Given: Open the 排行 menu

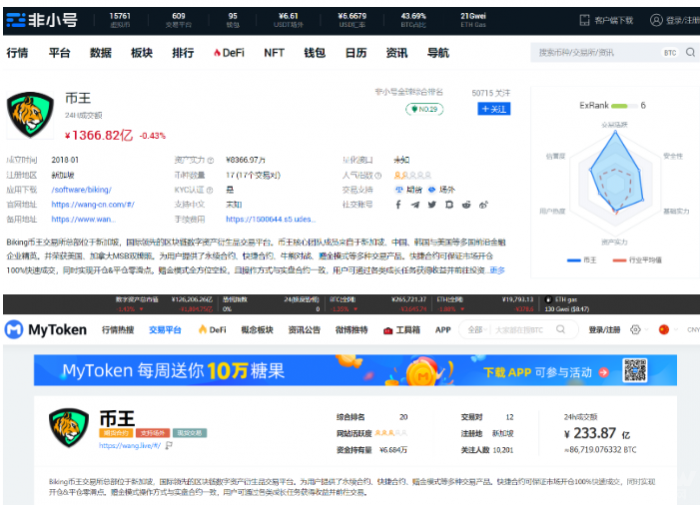Looking at the screenshot, I should [183, 53].
